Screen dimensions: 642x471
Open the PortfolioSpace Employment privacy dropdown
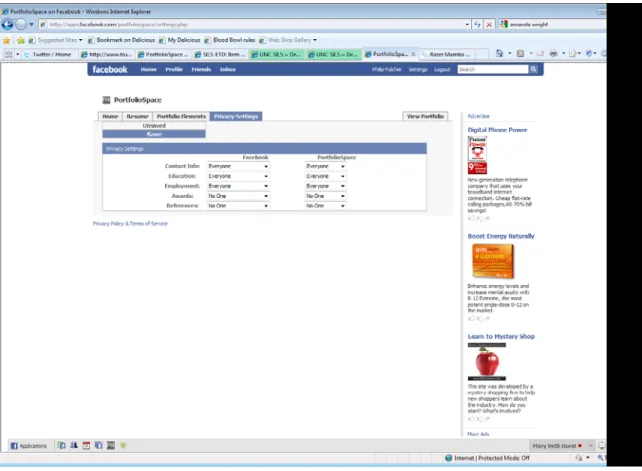coord(326,186)
